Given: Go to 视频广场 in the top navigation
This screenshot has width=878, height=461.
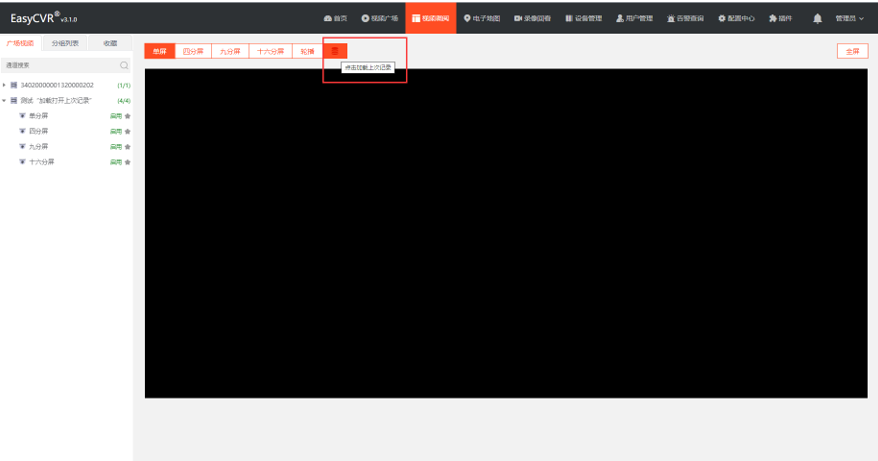Looking at the screenshot, I should 380,18.
